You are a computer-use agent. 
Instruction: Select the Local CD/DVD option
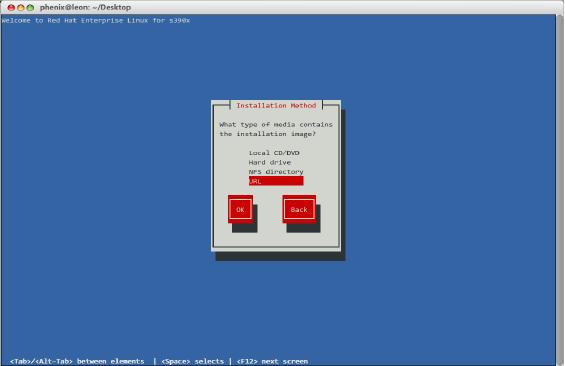[274, 153]
